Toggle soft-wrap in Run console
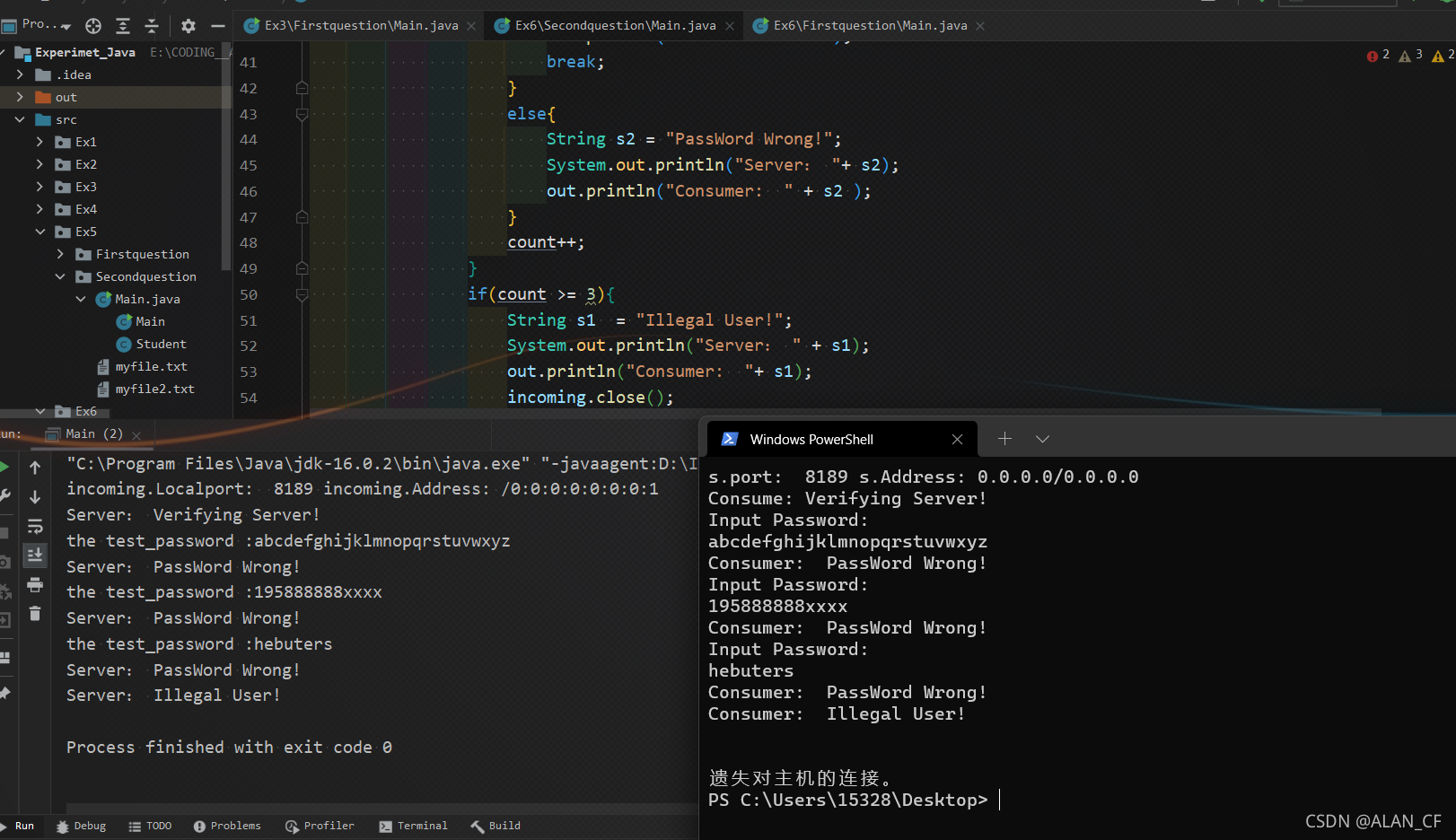This screenshot has width=1456, height=840. click(x=35, y=526)
